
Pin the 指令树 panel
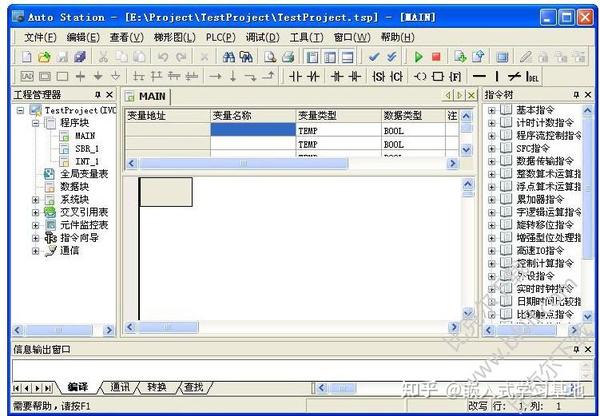576,95
